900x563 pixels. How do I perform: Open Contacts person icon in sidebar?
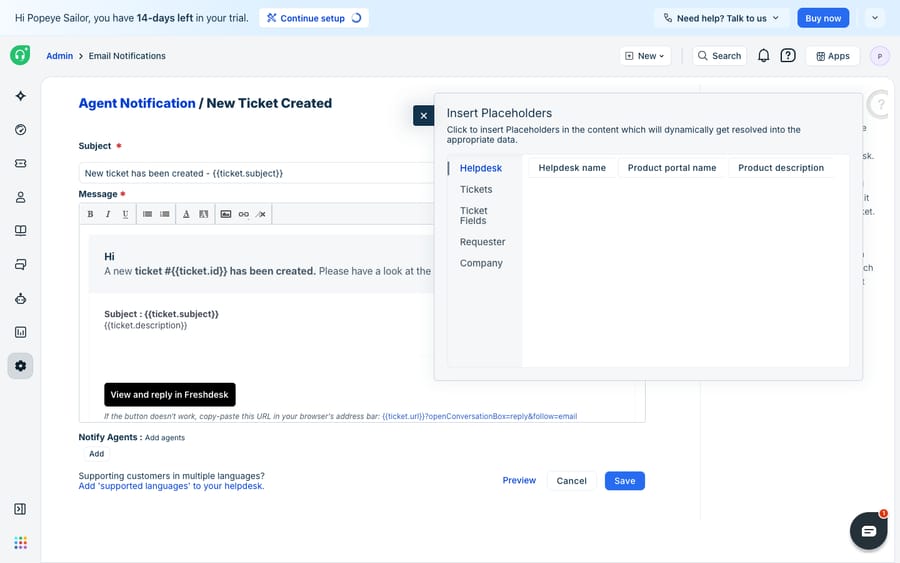point(21,197)
